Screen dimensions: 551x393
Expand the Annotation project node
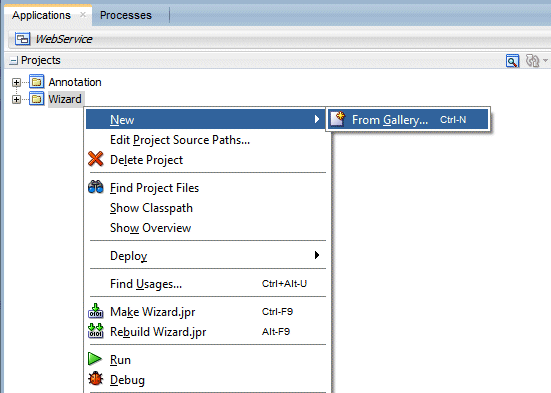(x=16, y=82)
